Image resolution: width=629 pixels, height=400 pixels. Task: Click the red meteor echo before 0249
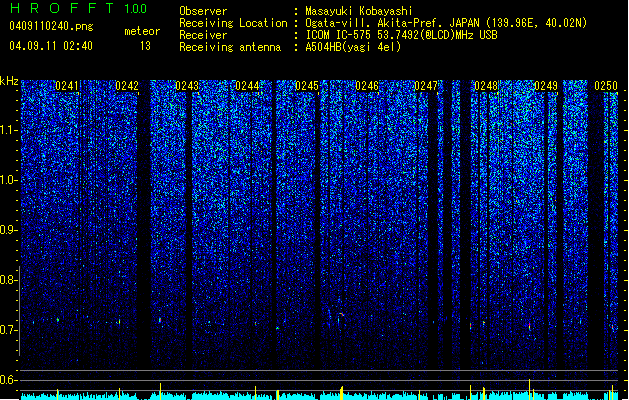530,326
